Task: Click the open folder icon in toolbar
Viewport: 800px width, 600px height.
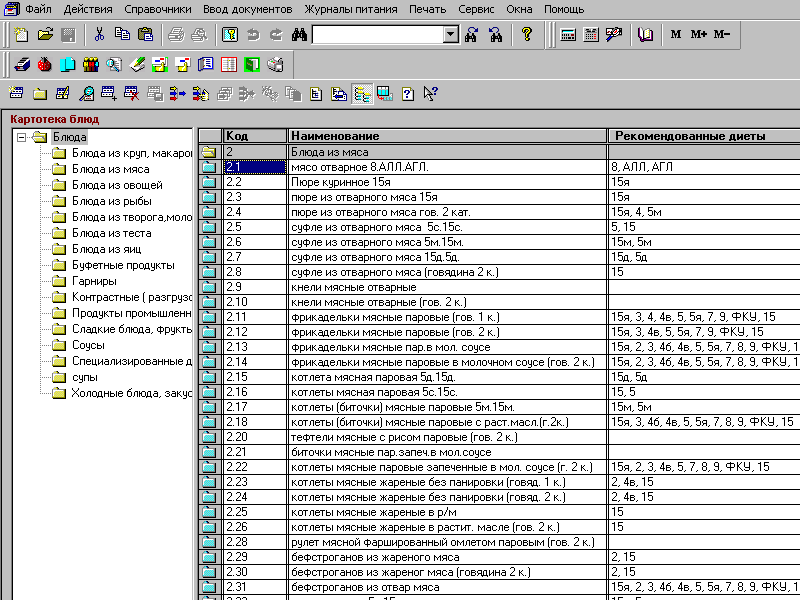Action: click(x=45, y=35)
